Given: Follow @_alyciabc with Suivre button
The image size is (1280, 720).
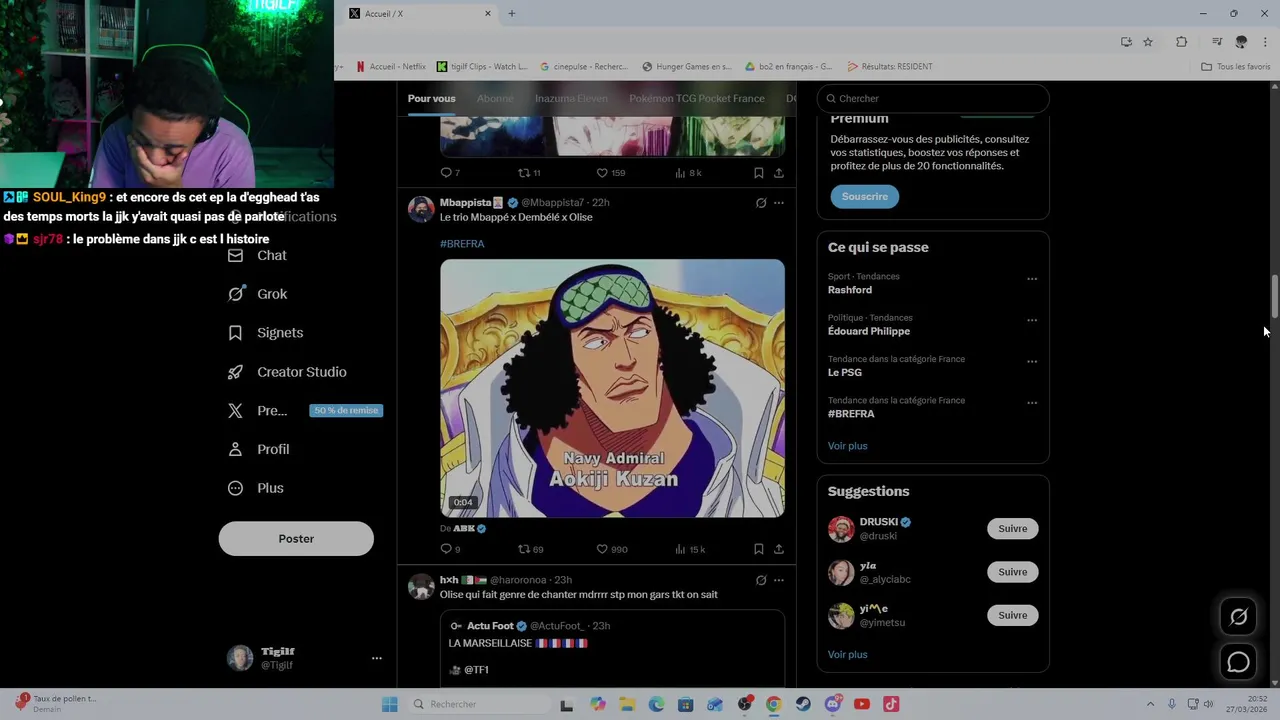Looking at the screenshot, I should pos(1013,572).
